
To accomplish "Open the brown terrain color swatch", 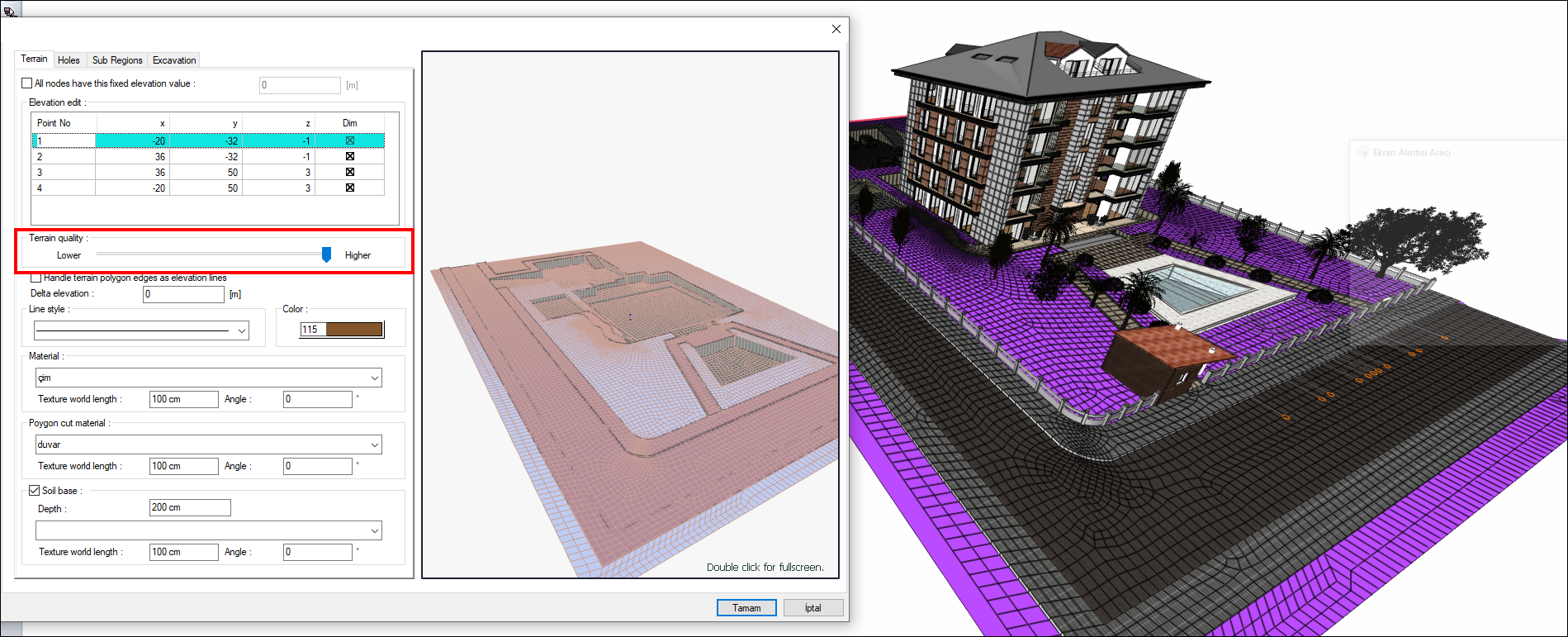I will click(x=354, y=330).
